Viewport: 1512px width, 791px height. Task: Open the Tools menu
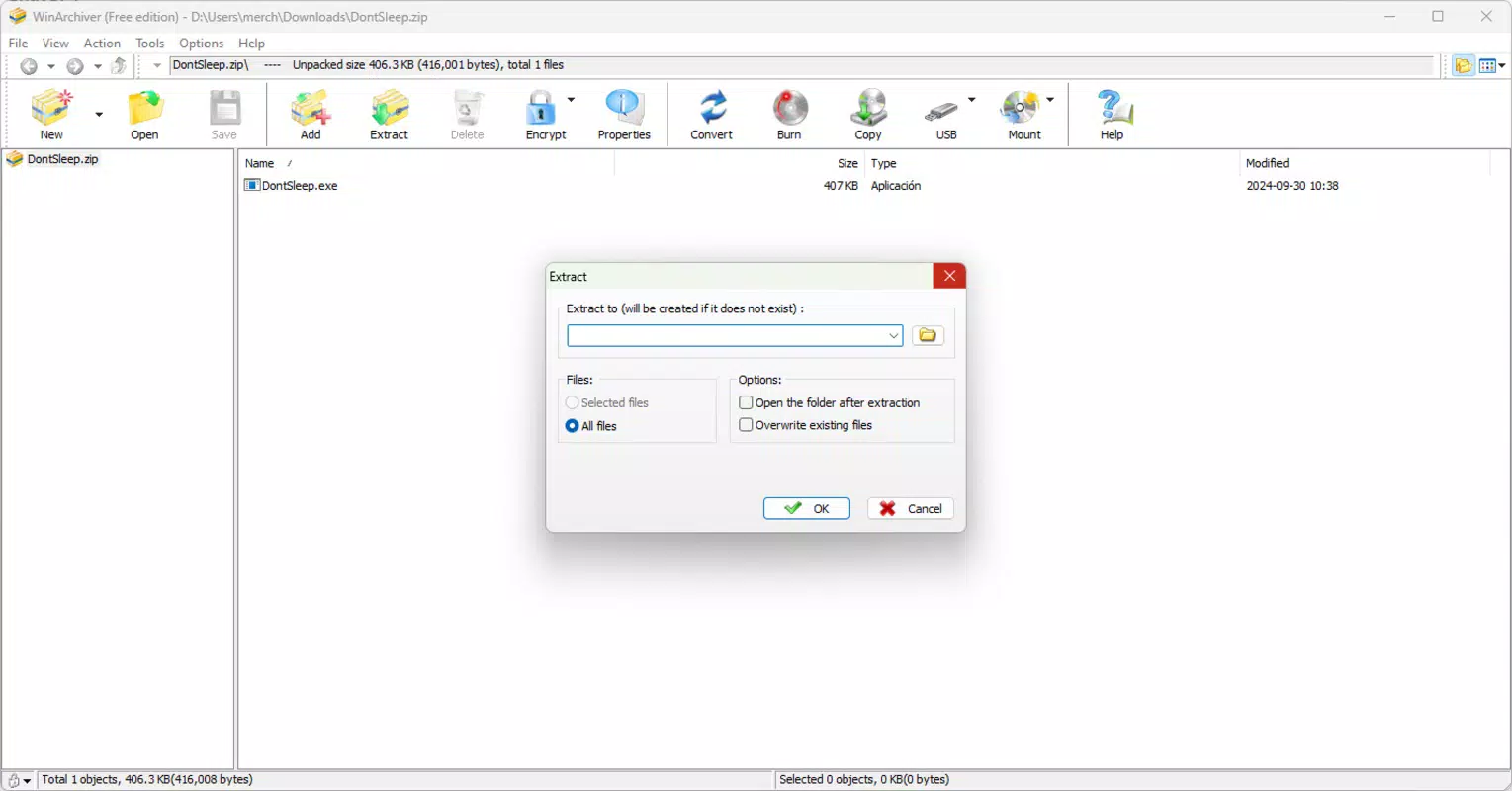point(150,44)
